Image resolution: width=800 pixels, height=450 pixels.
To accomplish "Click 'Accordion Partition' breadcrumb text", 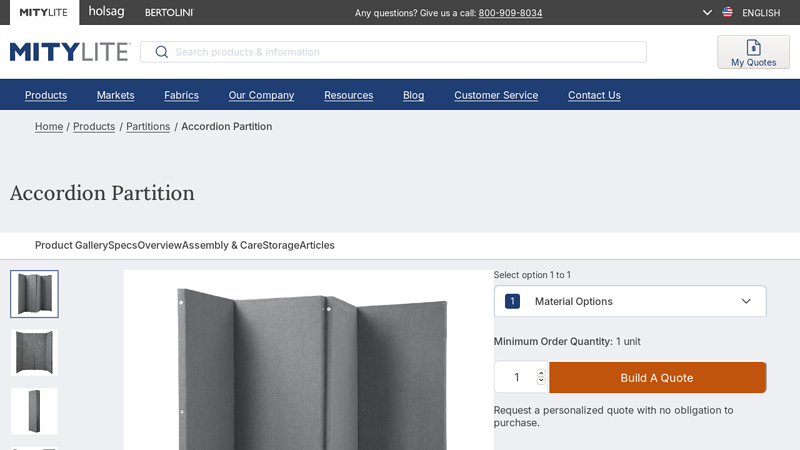I will [227, 127].
